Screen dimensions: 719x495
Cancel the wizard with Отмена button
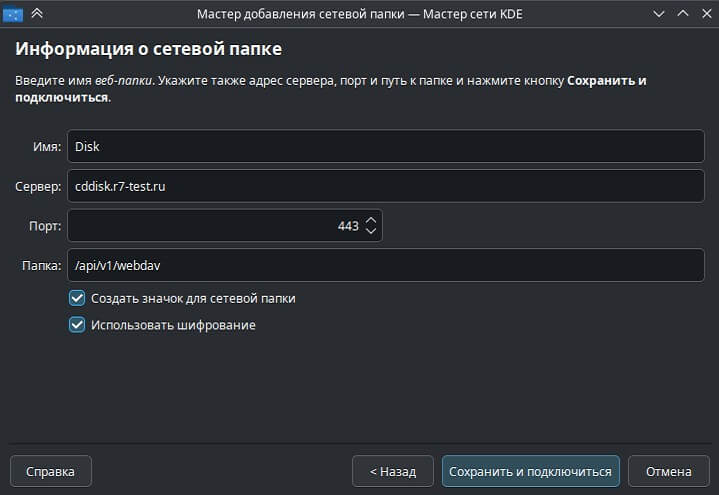click(669, 471)
